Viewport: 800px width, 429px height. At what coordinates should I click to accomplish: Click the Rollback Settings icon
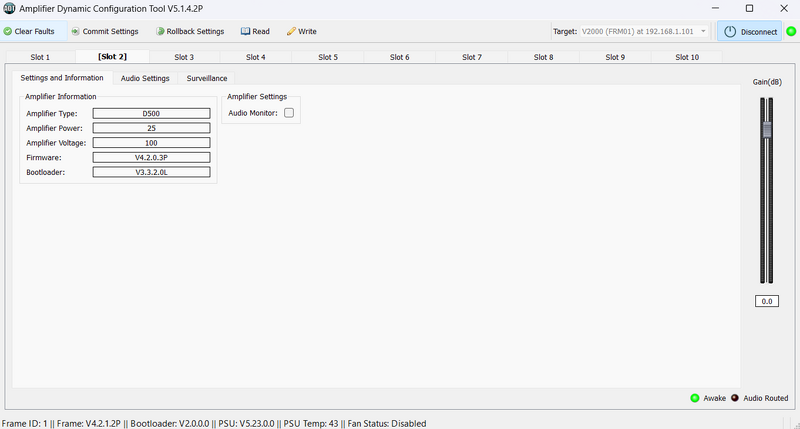(160, 31)
